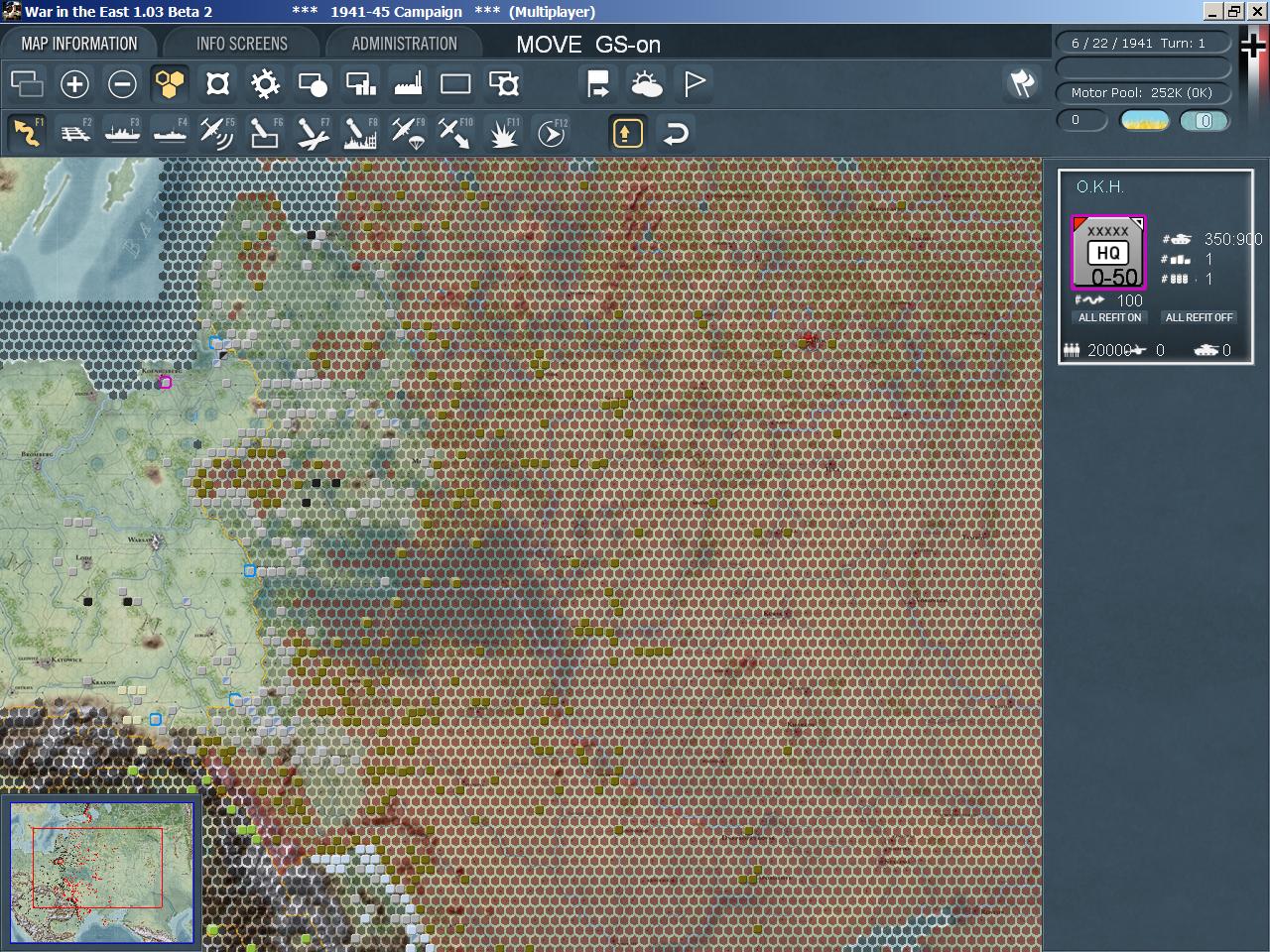Click the outlined pennant flag icon

[x=695, y=84]
